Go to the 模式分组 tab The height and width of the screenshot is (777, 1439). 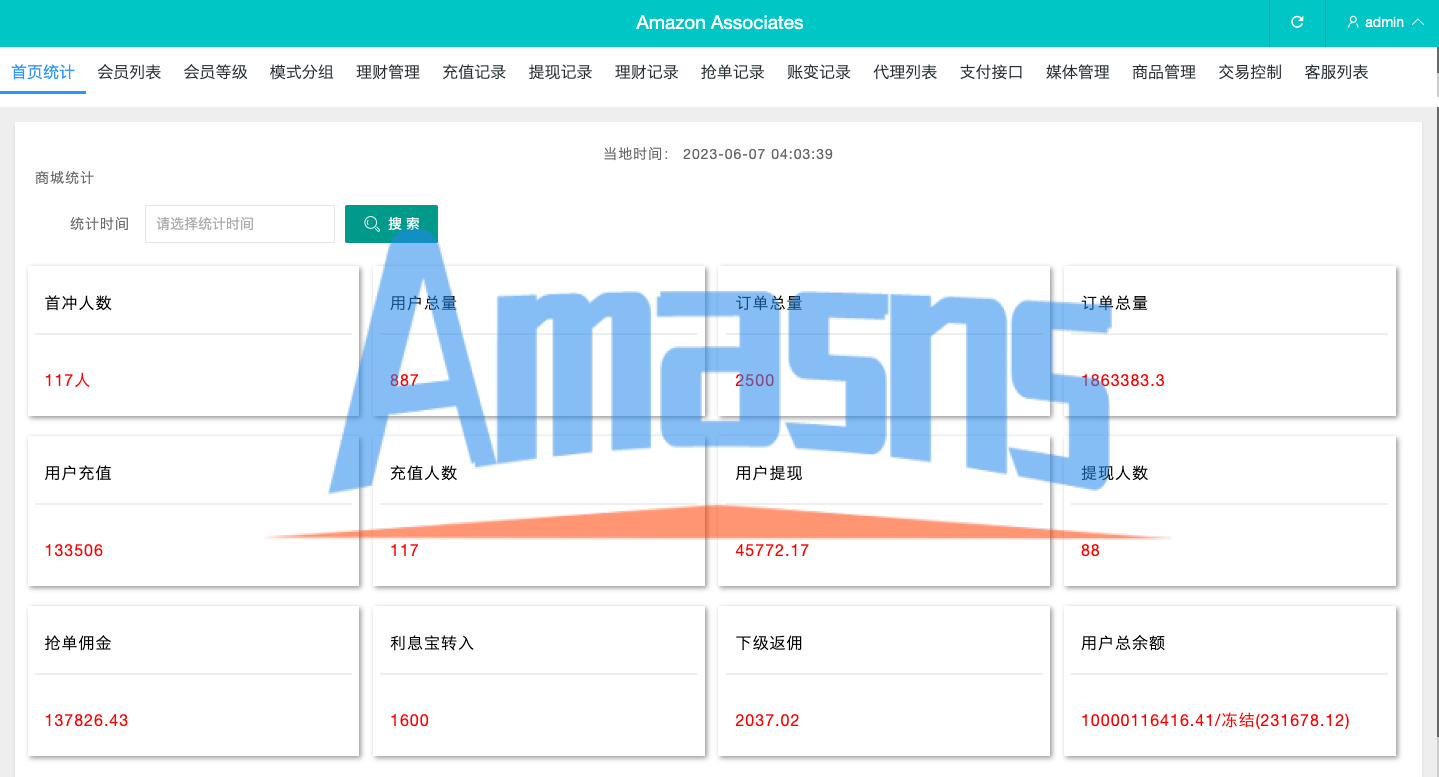[302, 72]
